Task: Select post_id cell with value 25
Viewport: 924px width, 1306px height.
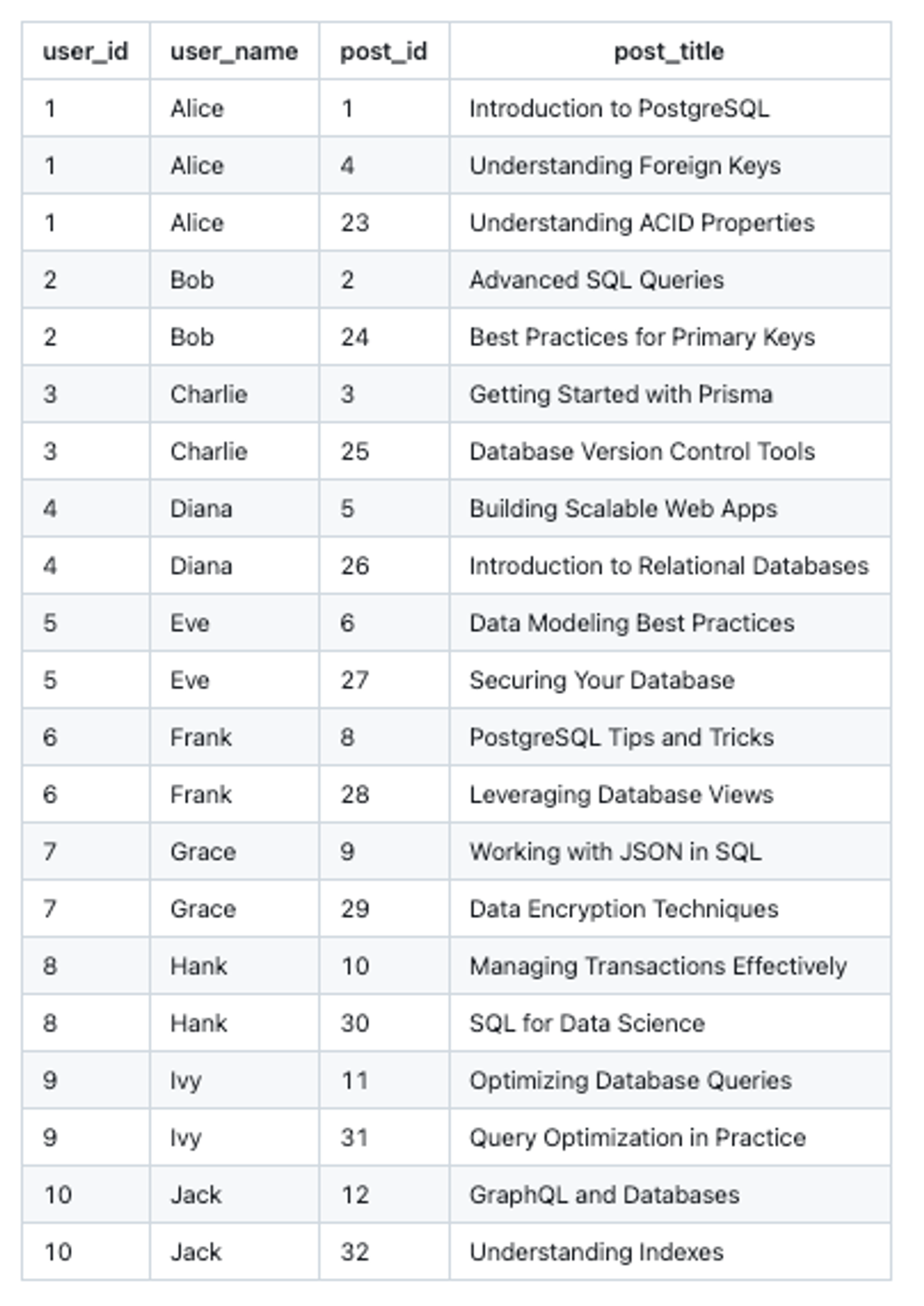Action: [x=355, y=451]
